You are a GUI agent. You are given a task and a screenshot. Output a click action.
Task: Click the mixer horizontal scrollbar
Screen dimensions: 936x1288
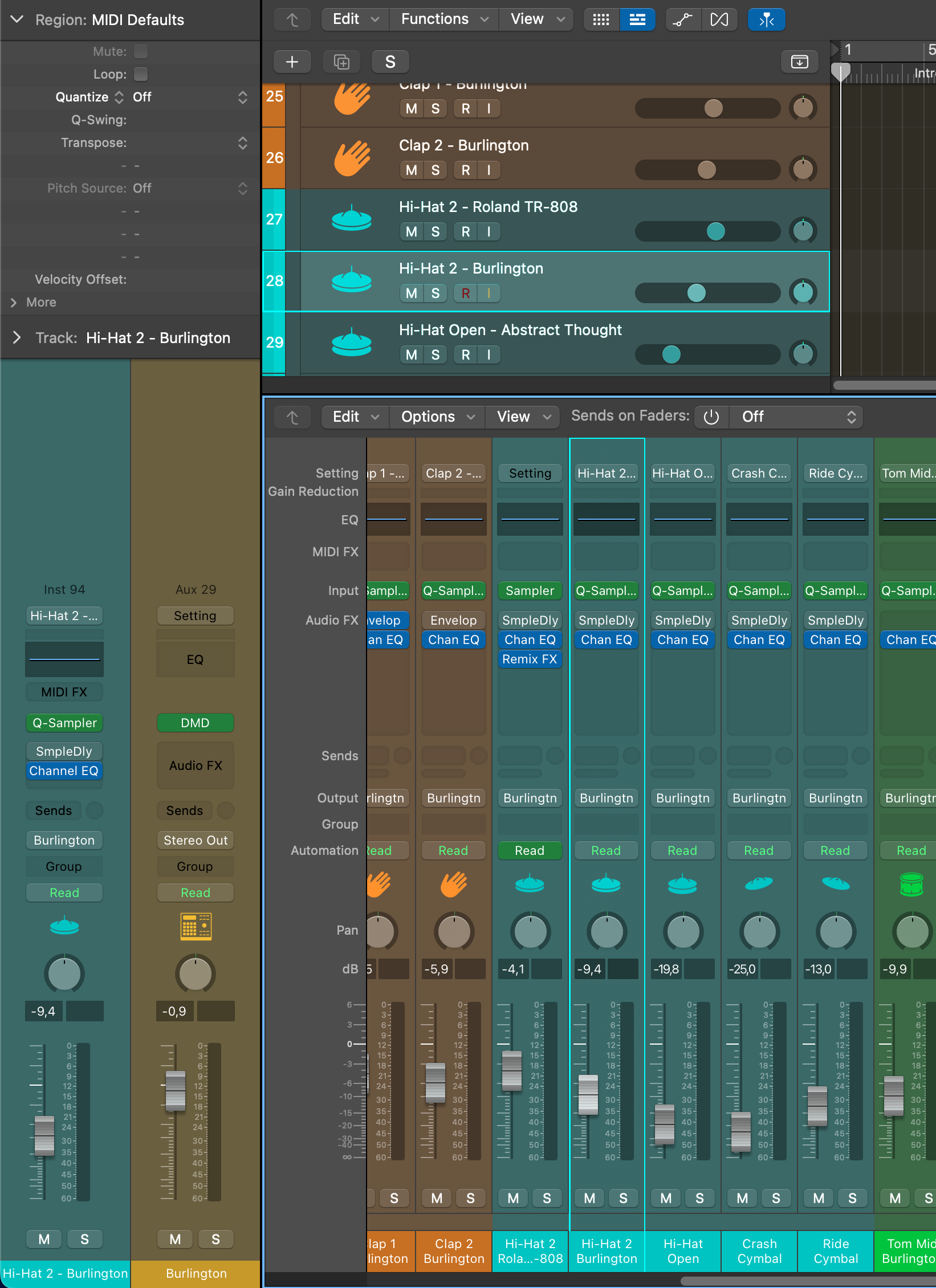808,1281
